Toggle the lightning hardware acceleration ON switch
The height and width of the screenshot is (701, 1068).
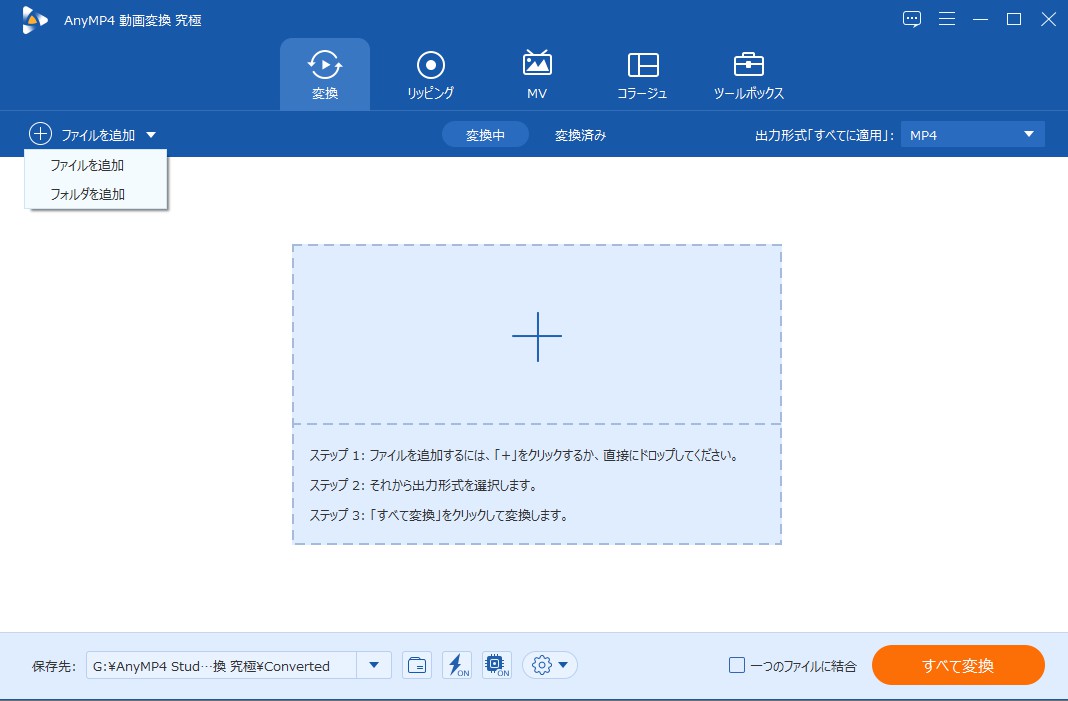point(456,664)
